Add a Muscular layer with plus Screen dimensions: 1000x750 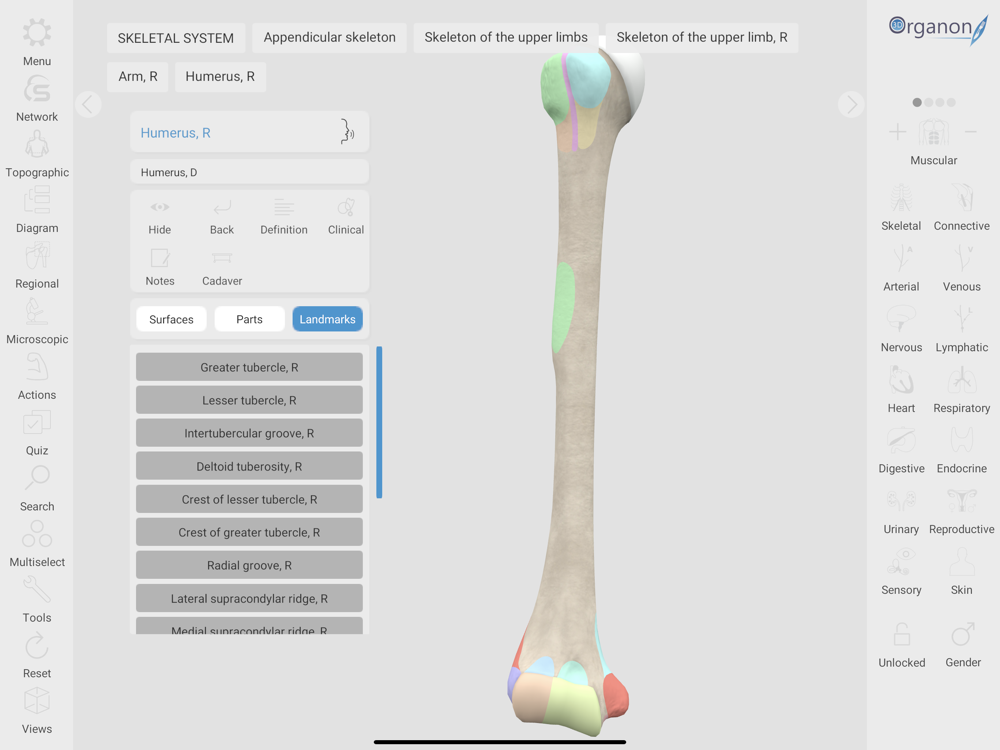pos(897,132)
